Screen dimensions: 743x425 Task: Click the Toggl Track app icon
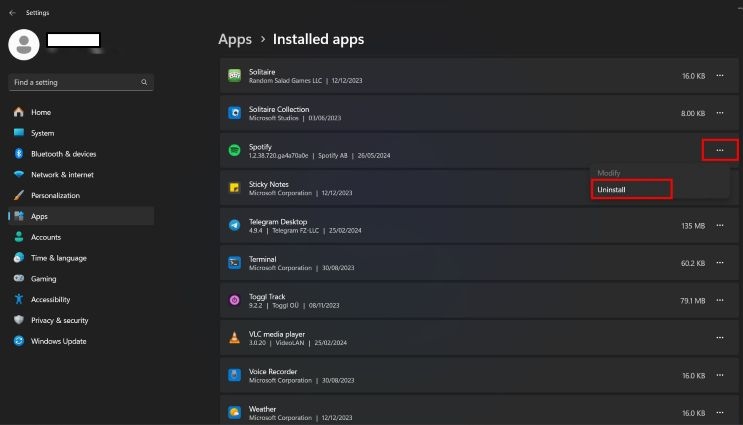tap(234, 299)
